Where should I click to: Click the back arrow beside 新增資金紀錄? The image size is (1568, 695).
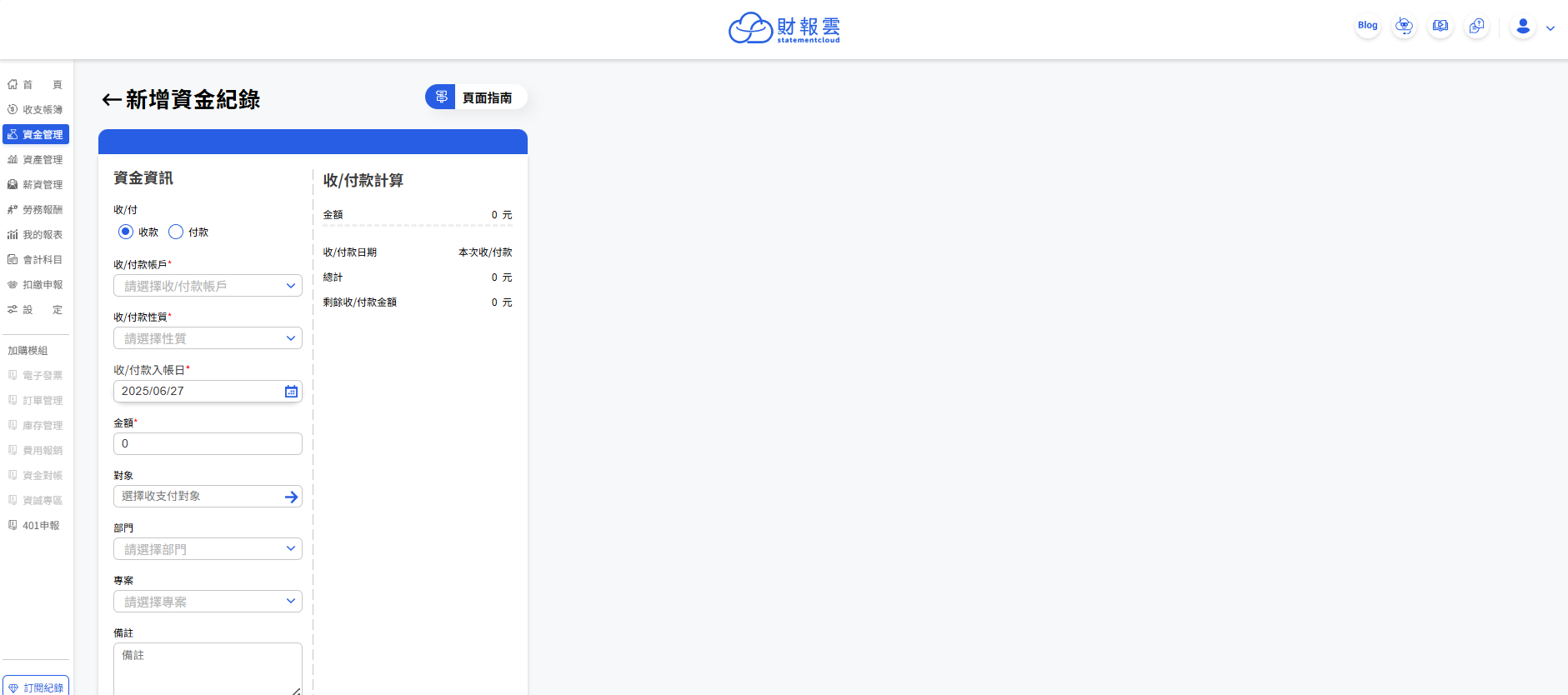[x=112, y=100]
